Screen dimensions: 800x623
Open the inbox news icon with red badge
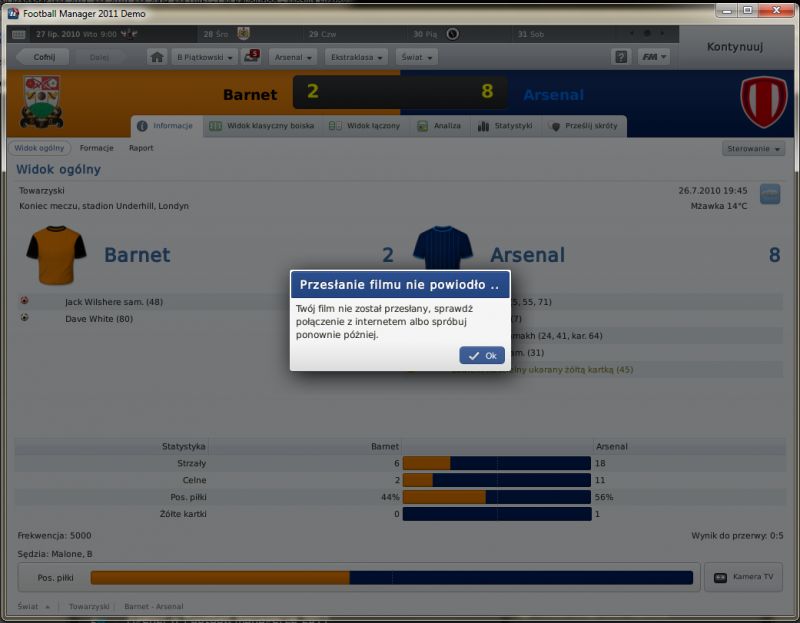pyautogui.click(x=252, y=56)
